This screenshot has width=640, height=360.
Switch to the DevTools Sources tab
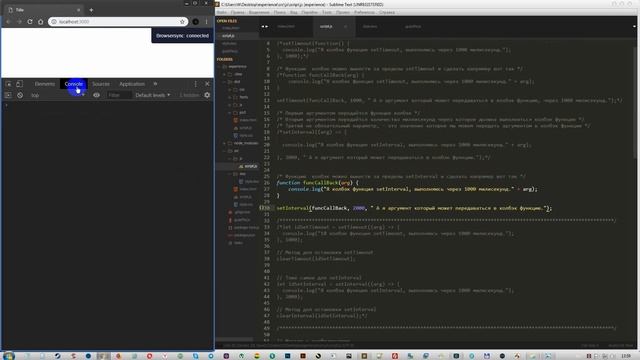tap(100, 84)
